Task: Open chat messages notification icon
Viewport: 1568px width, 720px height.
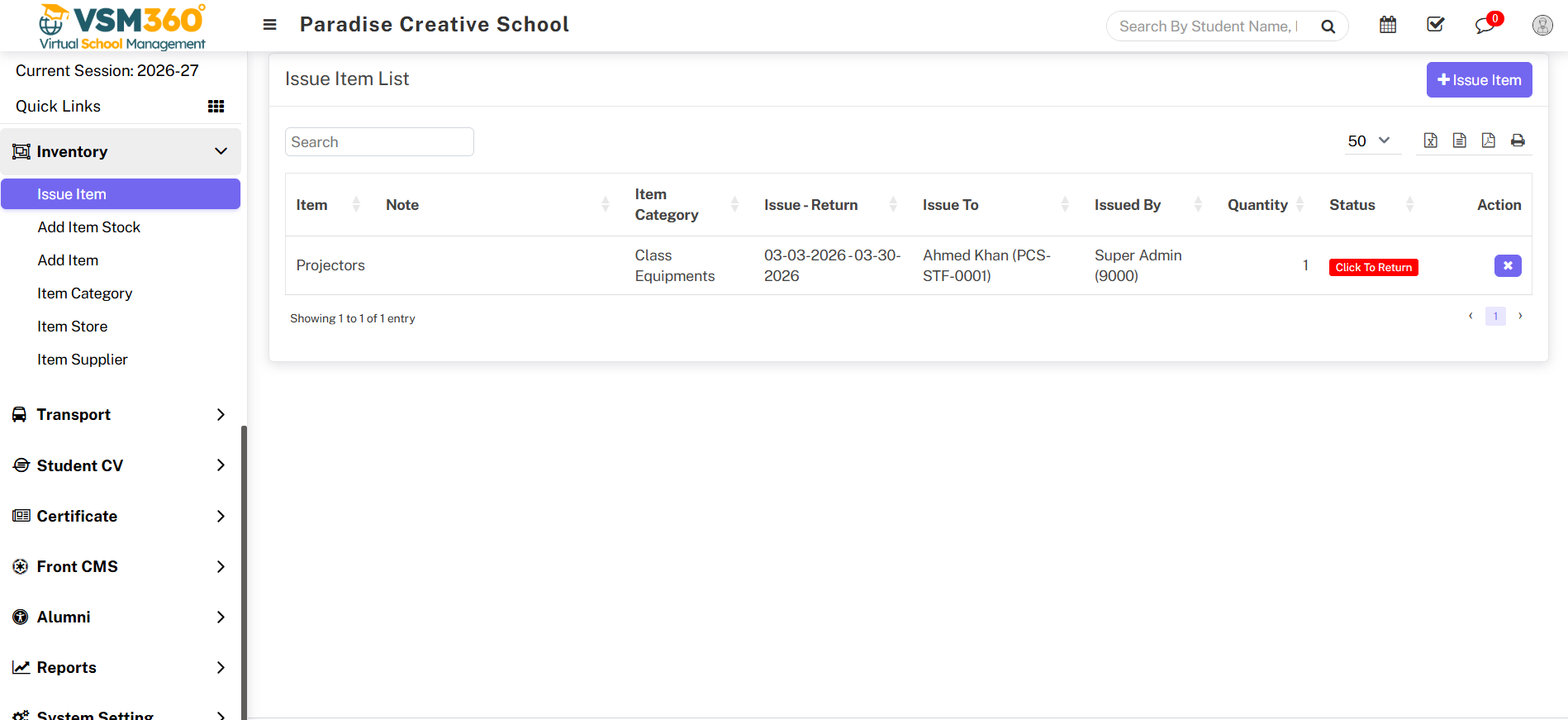Action: (1485, 26)
